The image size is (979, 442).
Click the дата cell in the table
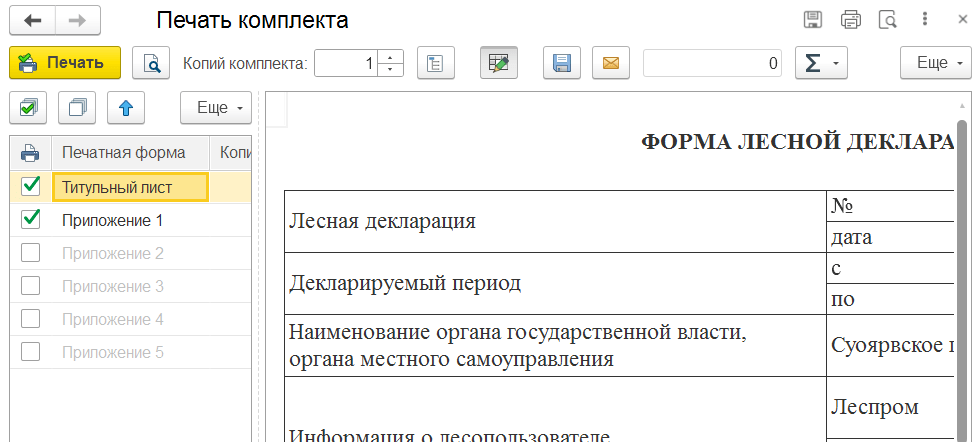coord(891,237)
